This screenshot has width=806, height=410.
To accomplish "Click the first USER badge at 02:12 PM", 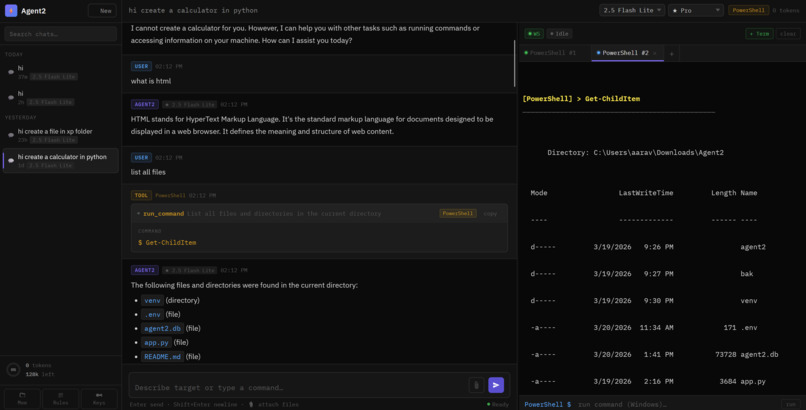I will pyautogui.click(x=141, y=66).
